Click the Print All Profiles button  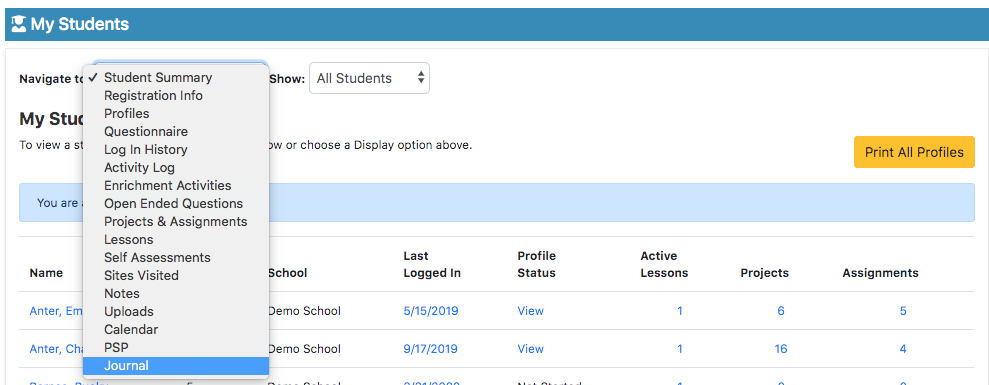(x=914, y=152)
